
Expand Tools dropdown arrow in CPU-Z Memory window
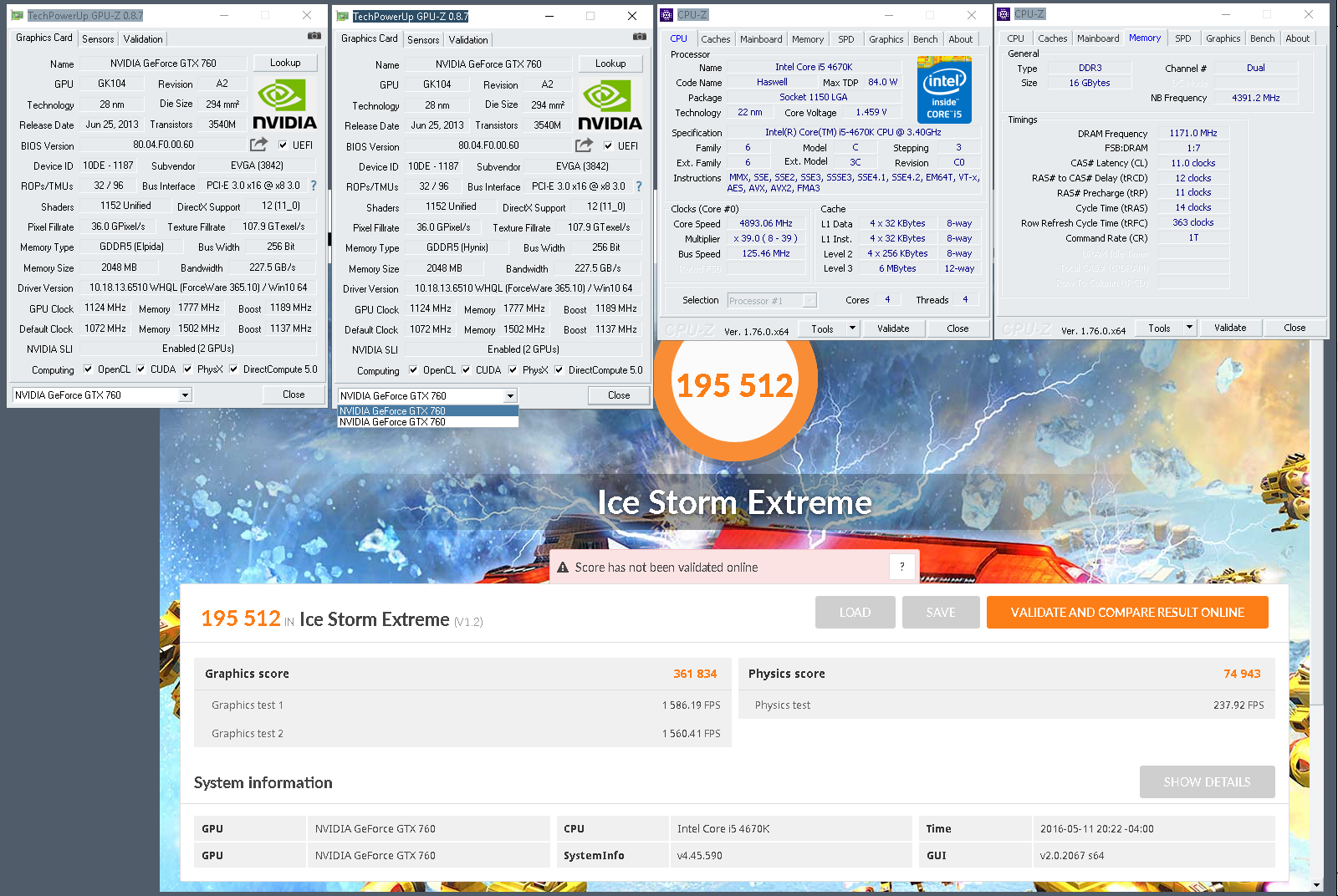pos(1189,328)
